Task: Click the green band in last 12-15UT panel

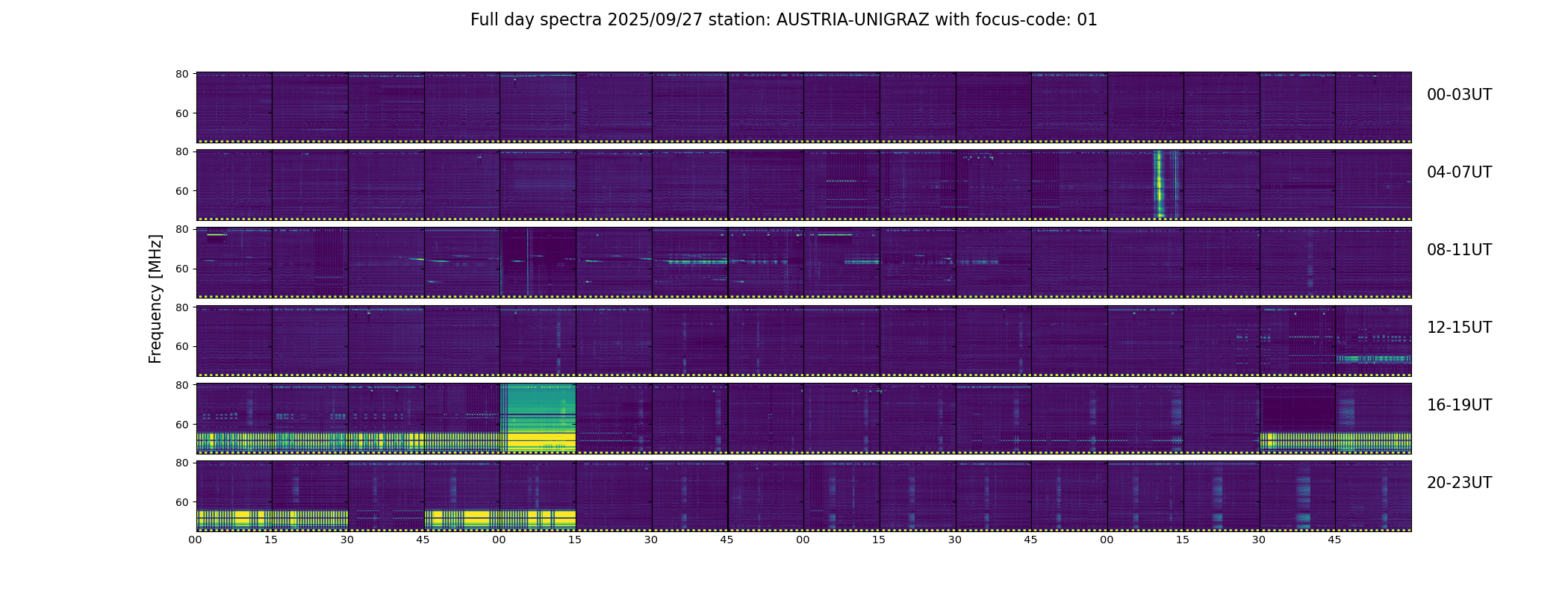Action: click(x=1373, y=359)
